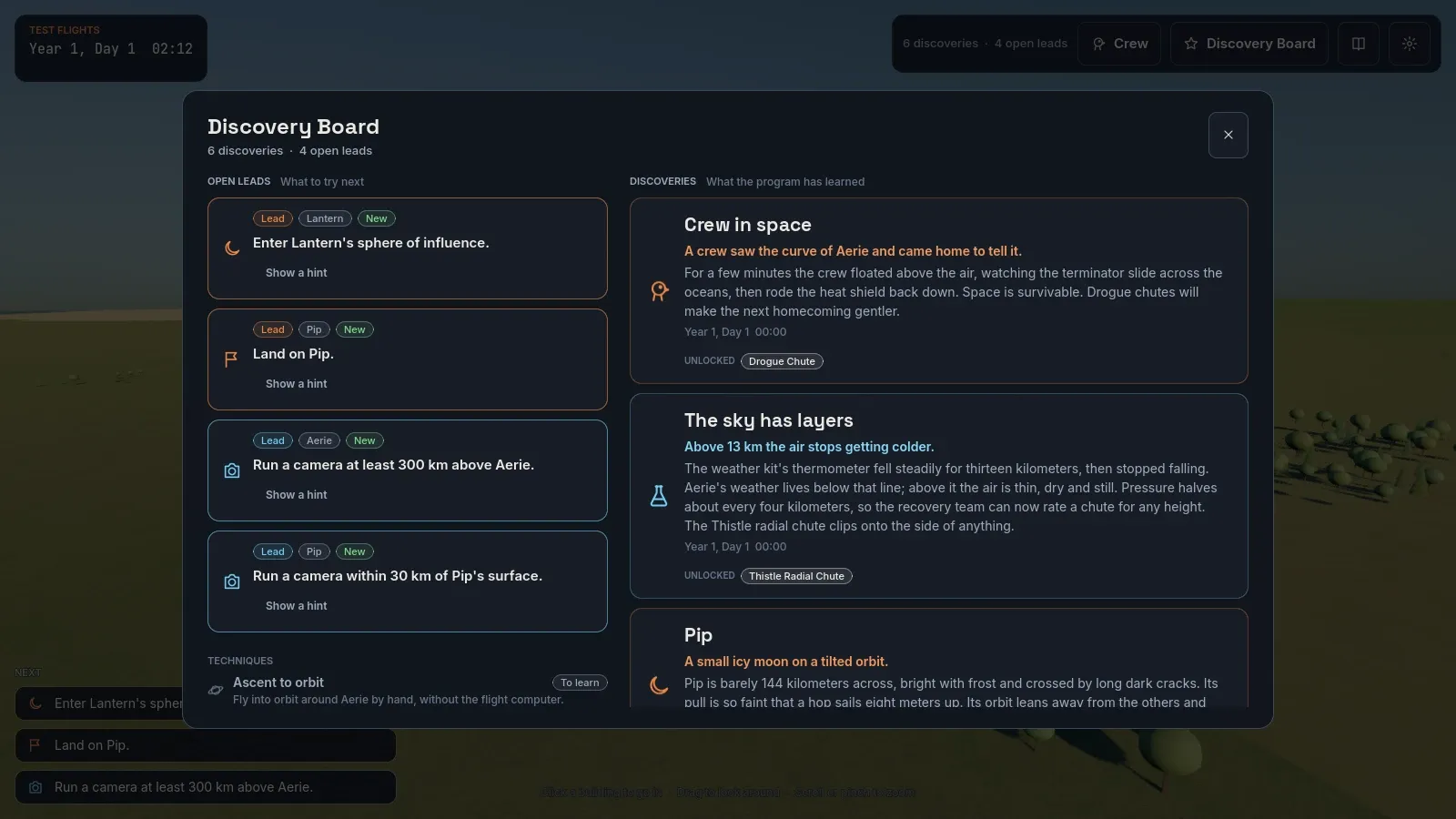
Task: Click flag icon in background Land on Pip item
Action: (35, 745)
